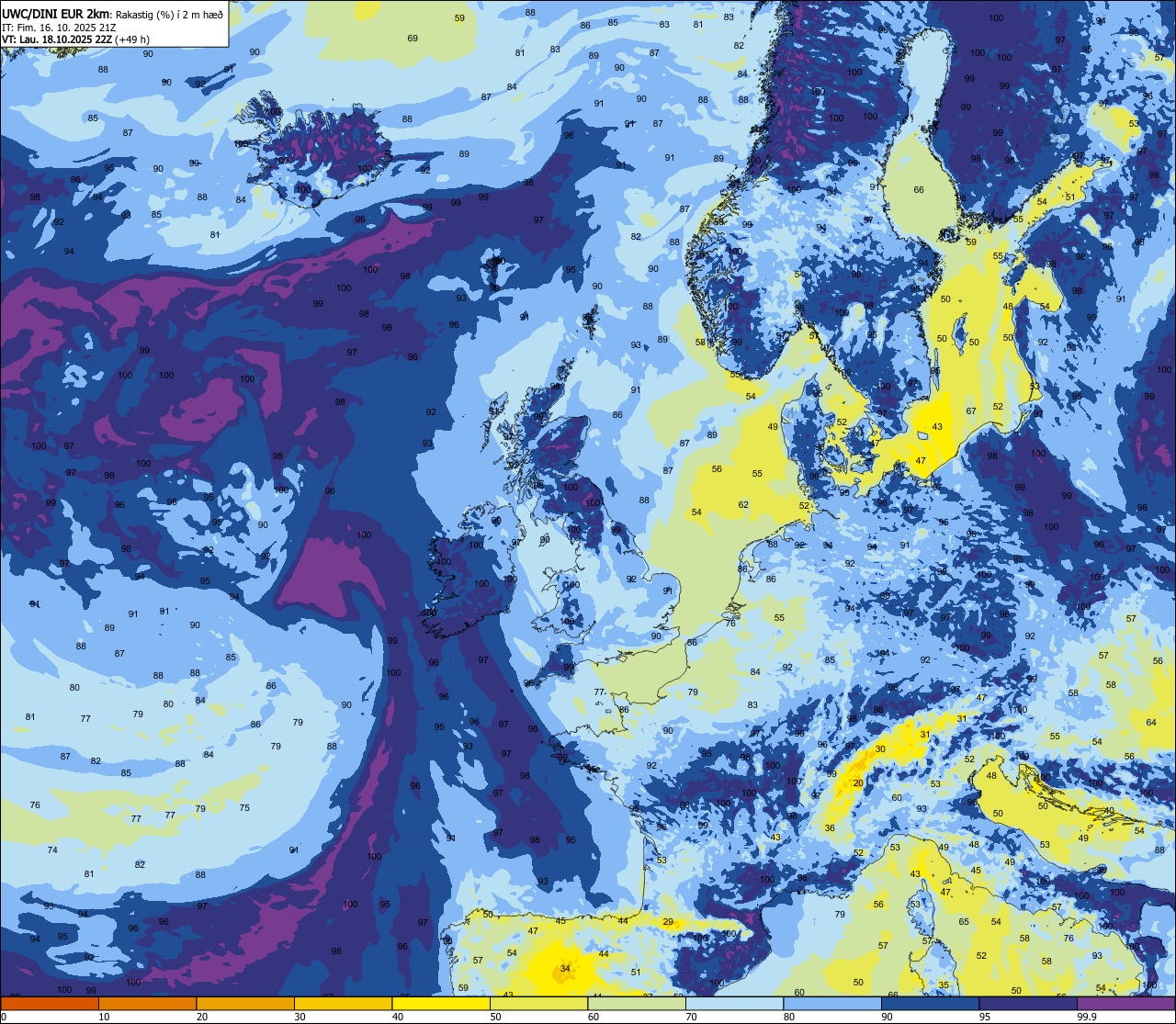This screenshot has width=1176, height=1024.
Task: Click the purple legend swatch above 99.9
Action: [x=1125, y=1003]
